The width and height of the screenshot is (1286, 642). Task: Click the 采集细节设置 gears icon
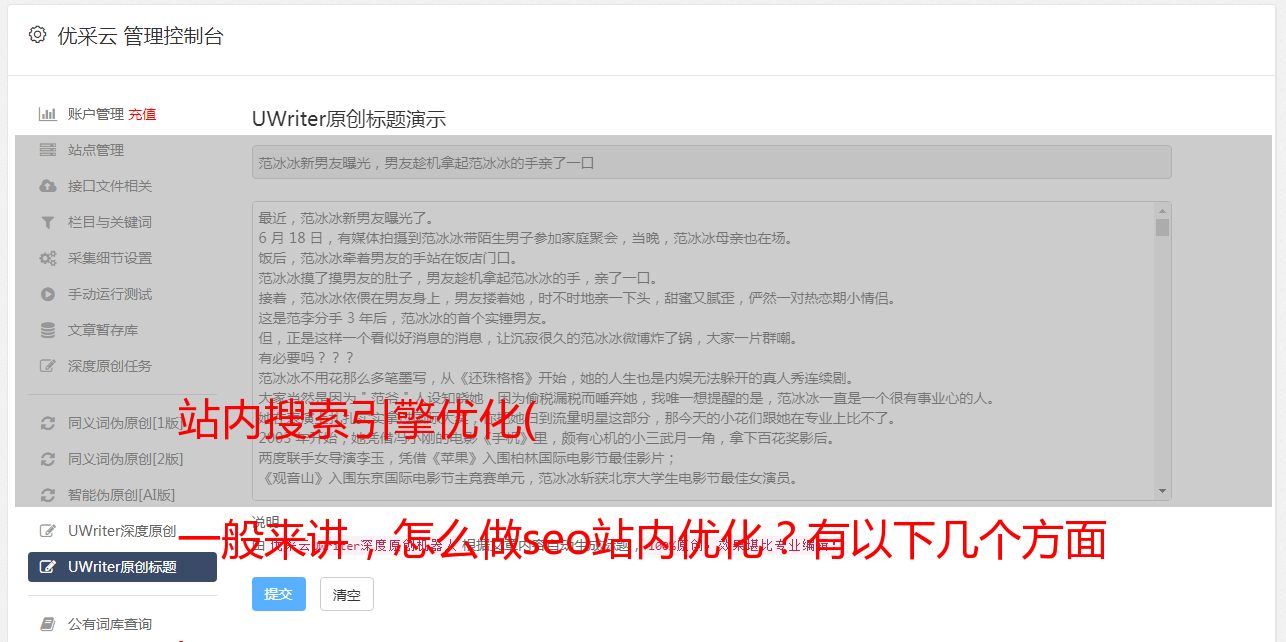[x=47, y=258]
